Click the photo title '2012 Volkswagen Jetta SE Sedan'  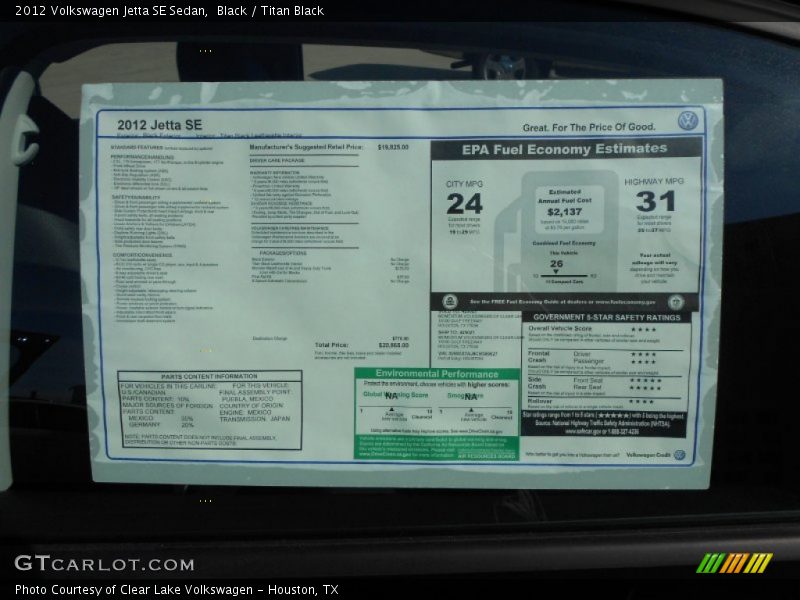[111, 11]
